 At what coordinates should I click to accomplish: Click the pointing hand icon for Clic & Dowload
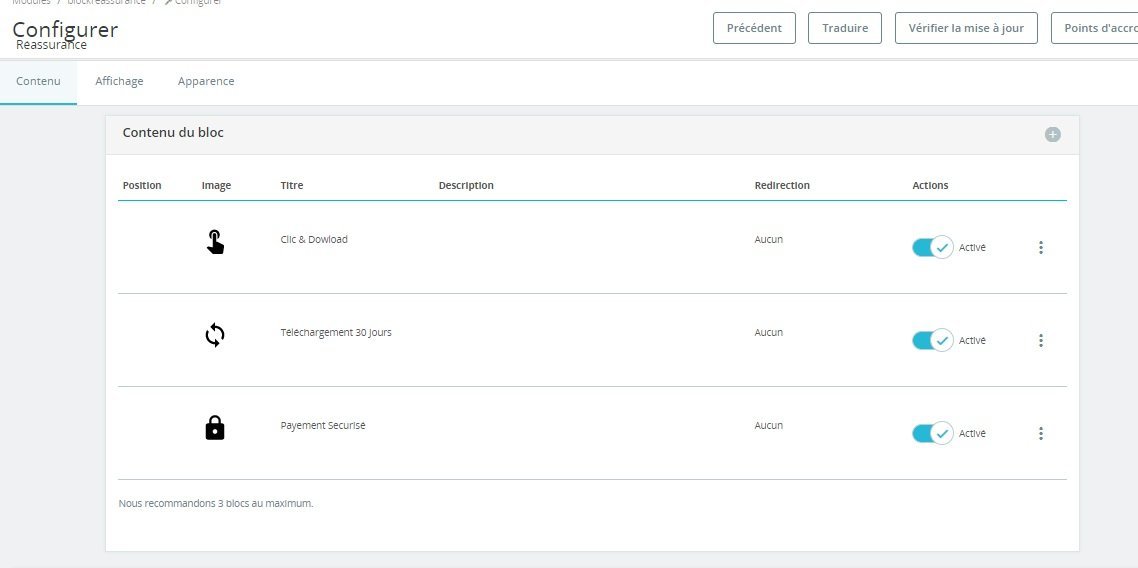215,242
